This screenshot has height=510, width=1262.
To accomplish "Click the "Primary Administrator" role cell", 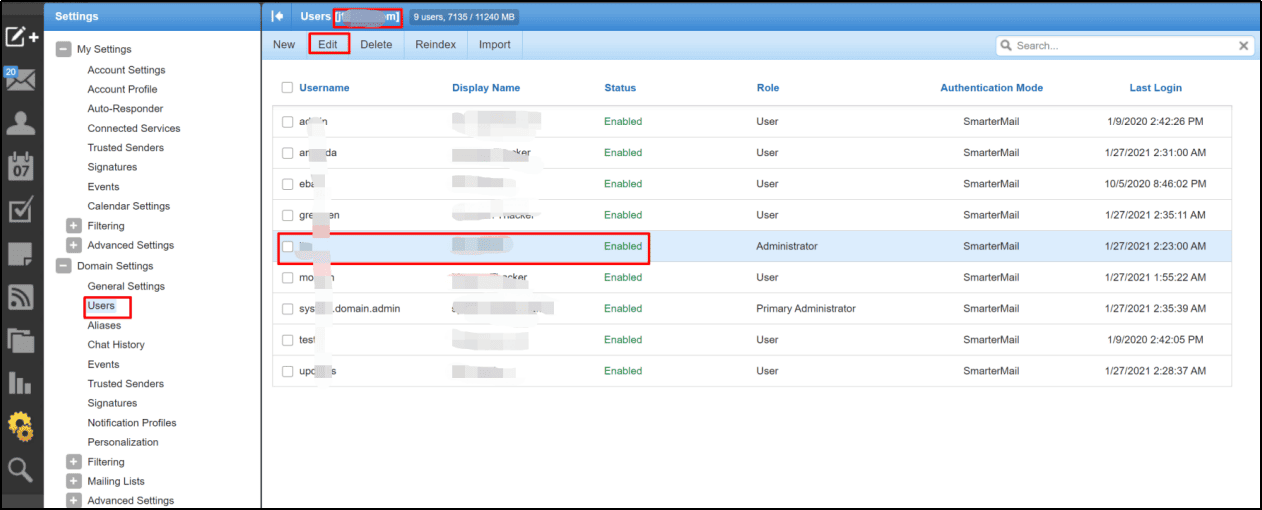I will click(806, 309).
